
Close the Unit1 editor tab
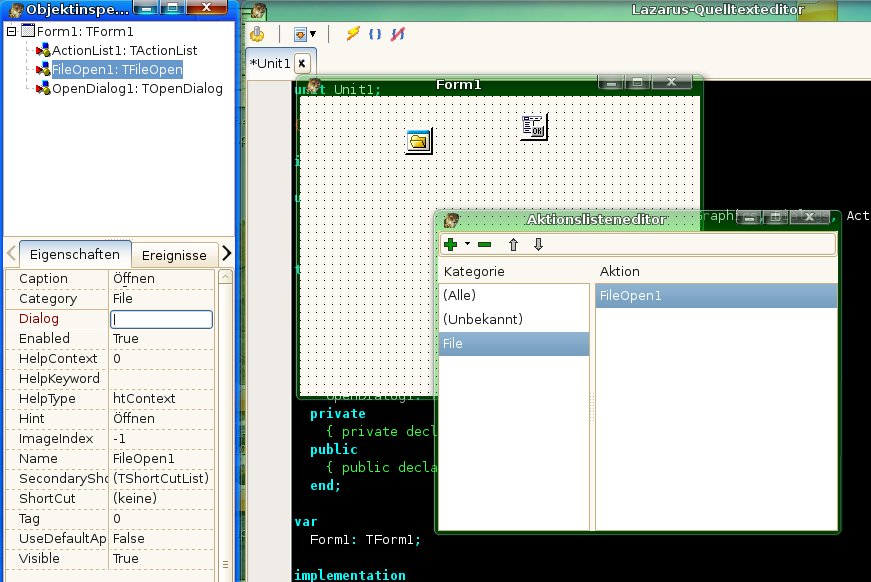(302, 63)
